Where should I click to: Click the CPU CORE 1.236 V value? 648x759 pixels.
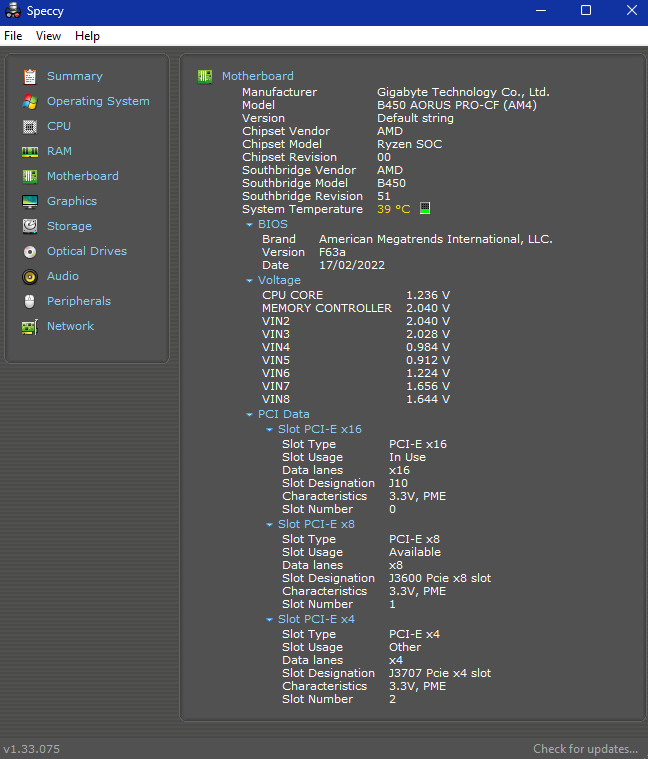(428, 295)
